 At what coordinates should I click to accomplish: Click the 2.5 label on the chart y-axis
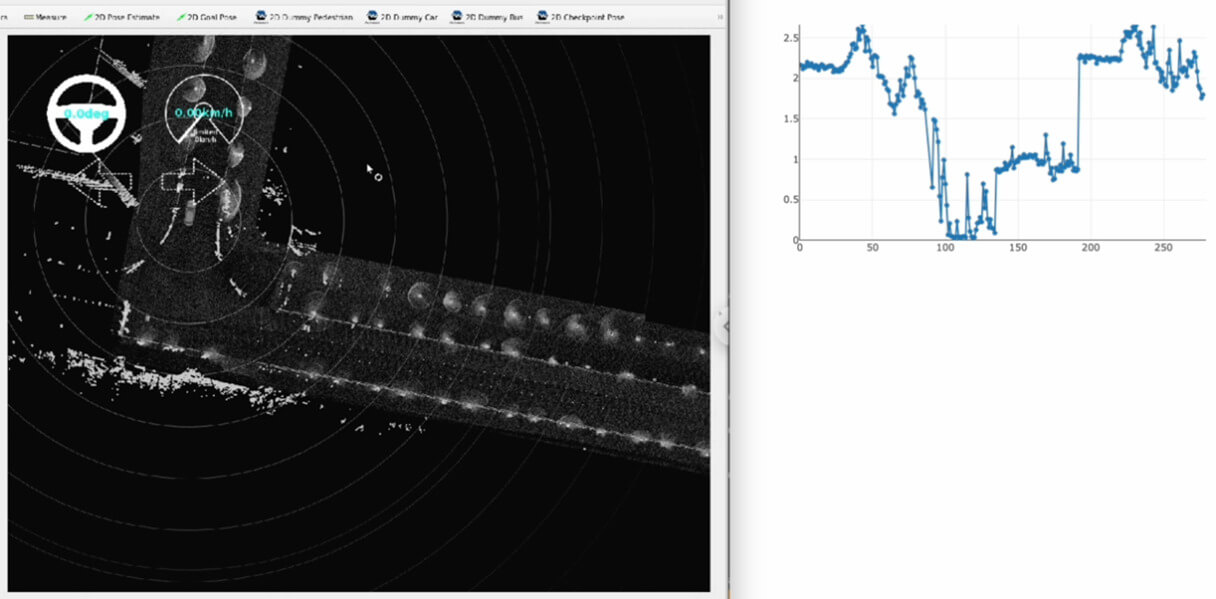[x=790, y=38]
